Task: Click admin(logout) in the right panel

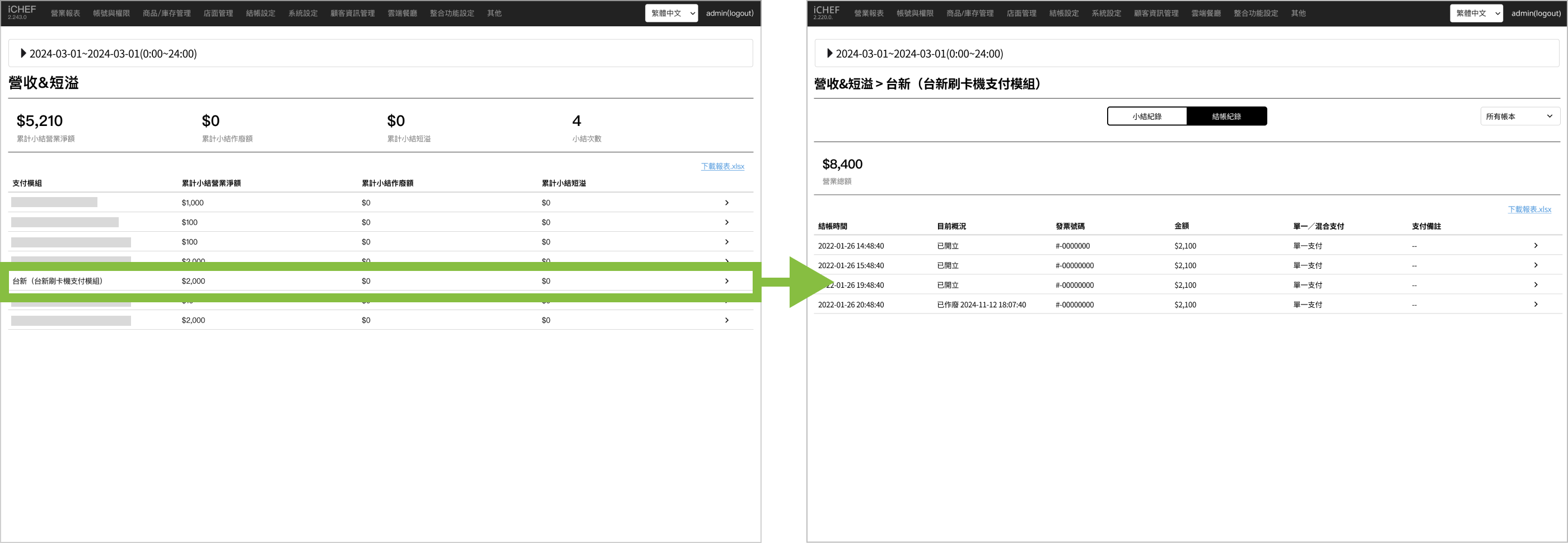Action: pyautogui.click(x=1535, y=13)
